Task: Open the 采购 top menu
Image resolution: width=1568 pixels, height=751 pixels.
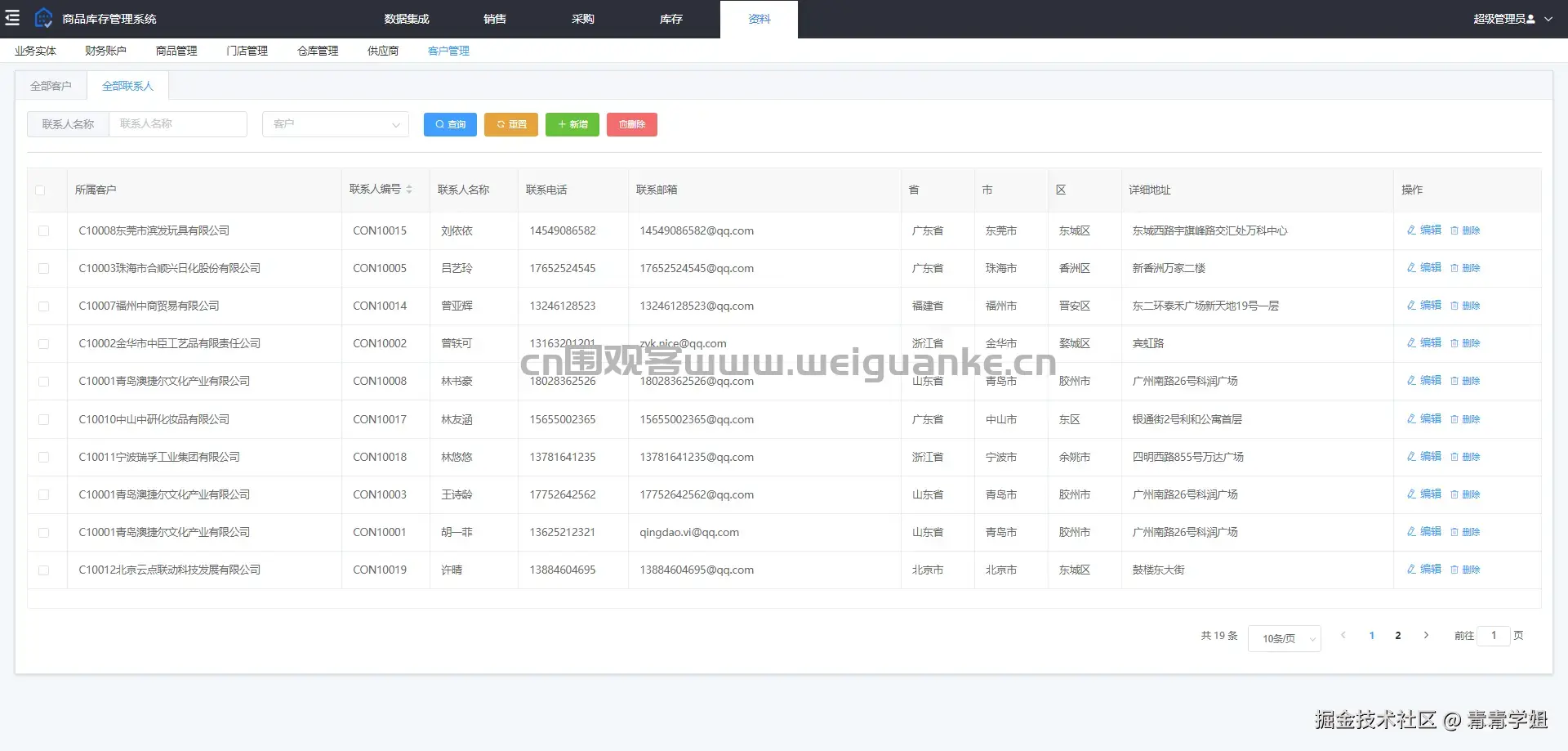Action: (583, 19)
